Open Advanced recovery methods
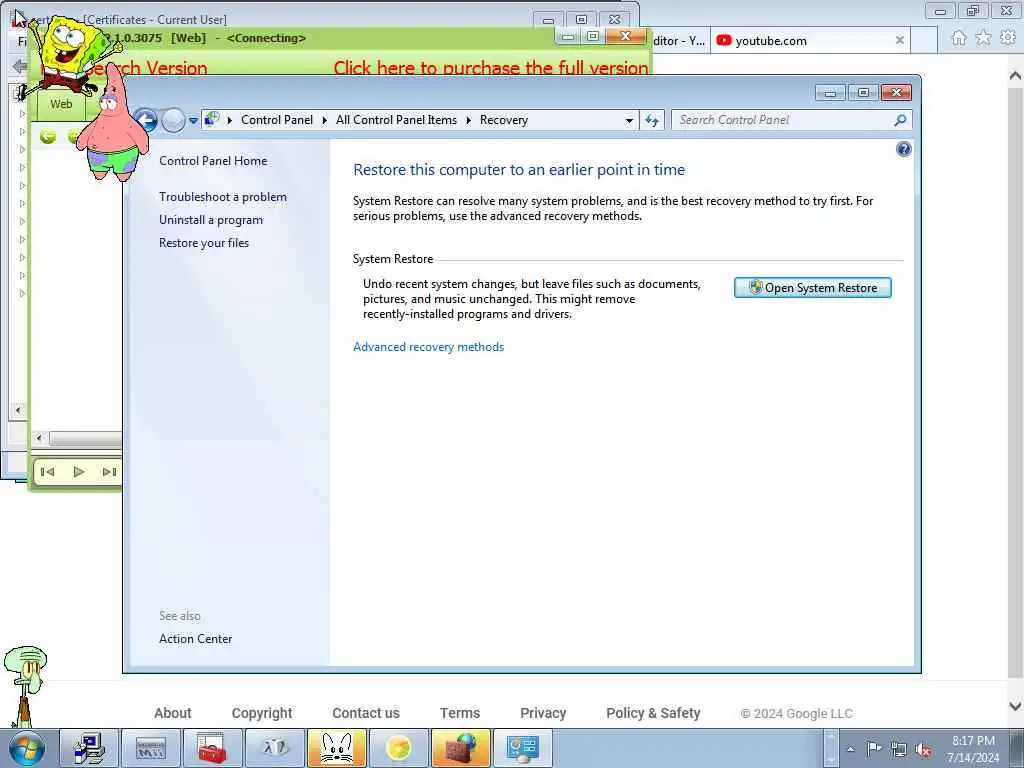1024x768 pixels. click(x=428, y=347)
